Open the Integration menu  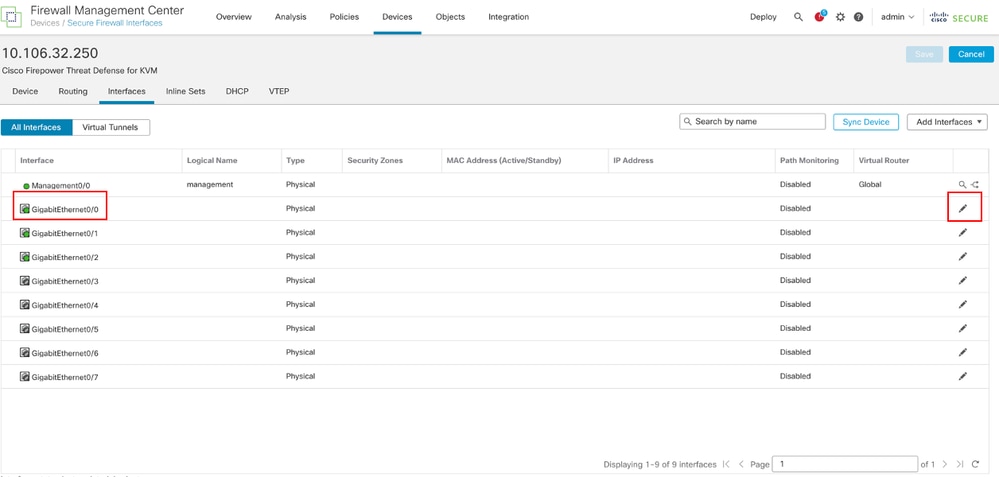[x=508, y=17]
